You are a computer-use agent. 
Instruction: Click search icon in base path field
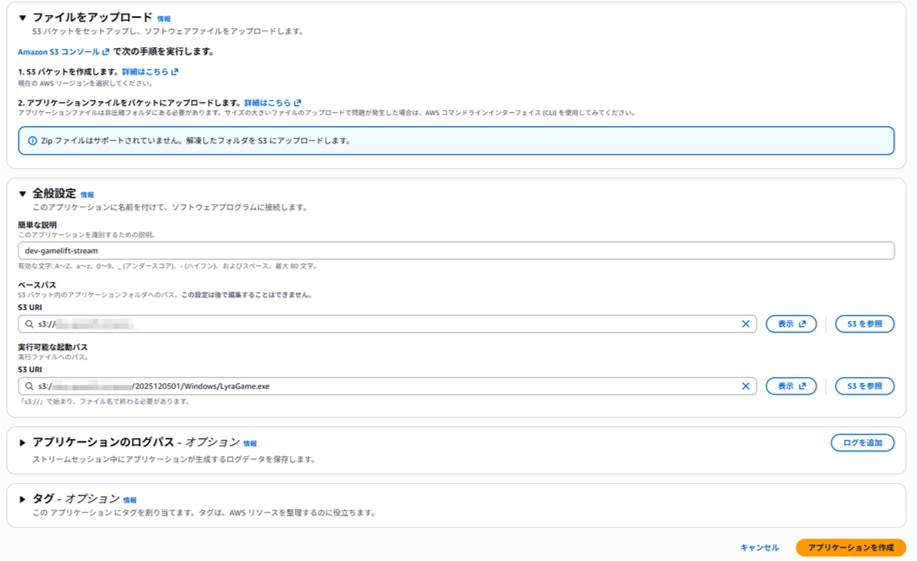[31, 324]
